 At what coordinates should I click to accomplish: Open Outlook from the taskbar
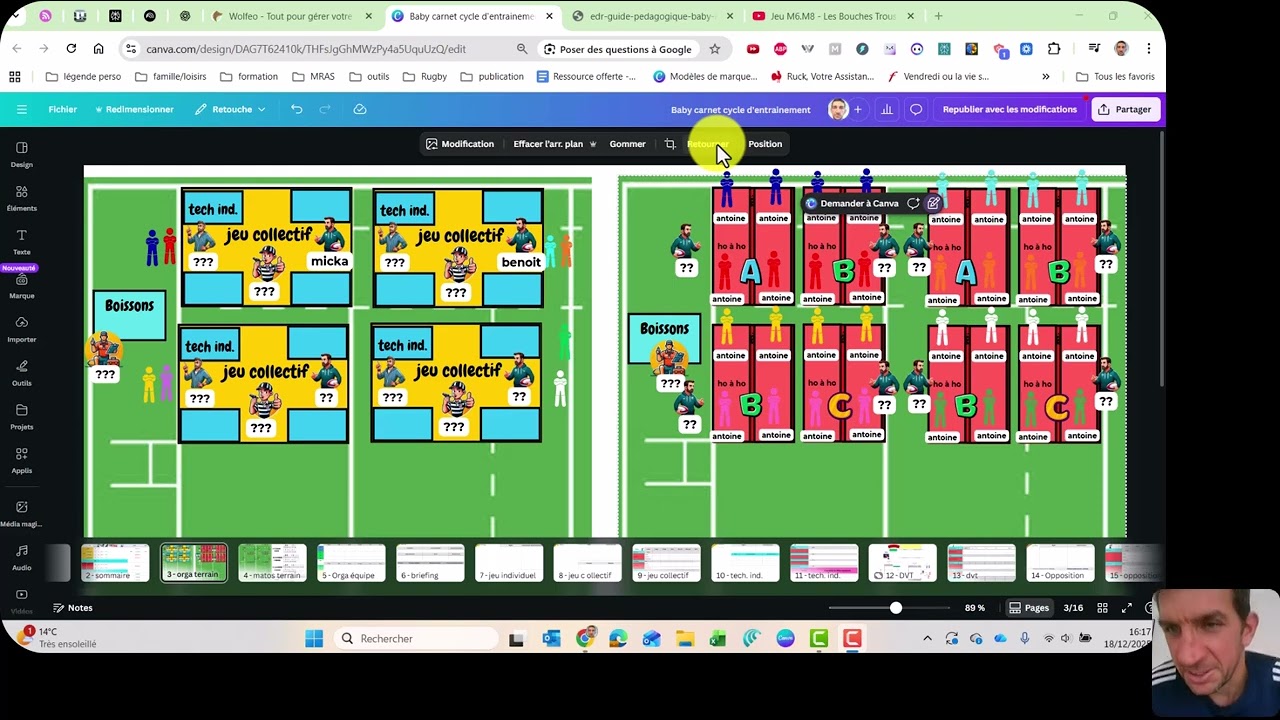(x=552, y=638)
